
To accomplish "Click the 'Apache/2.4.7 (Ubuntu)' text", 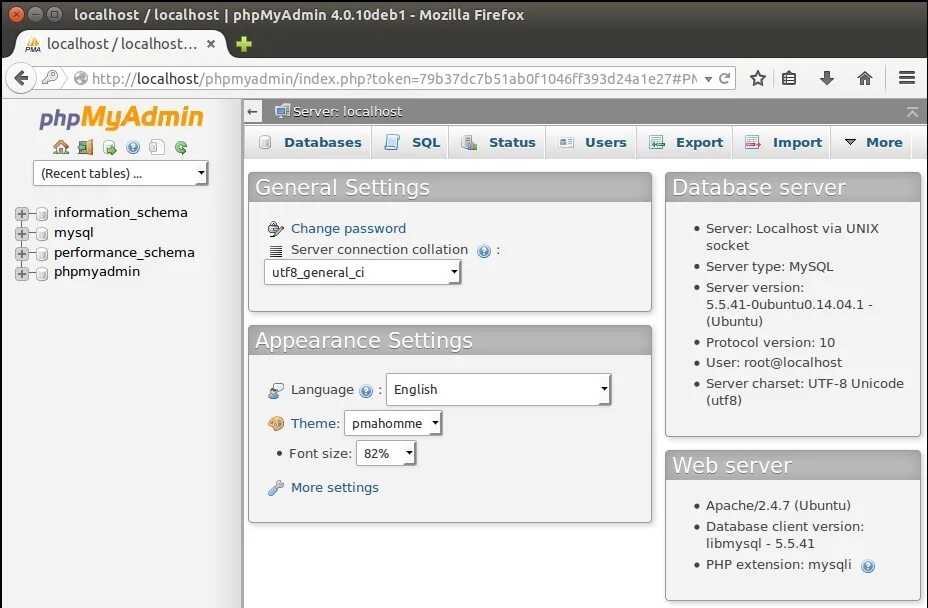I will tap(778, 506).
